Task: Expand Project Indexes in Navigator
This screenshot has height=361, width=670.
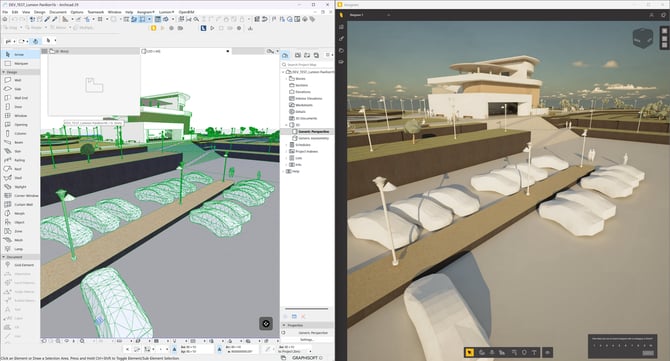Action: tap(286, 151)
